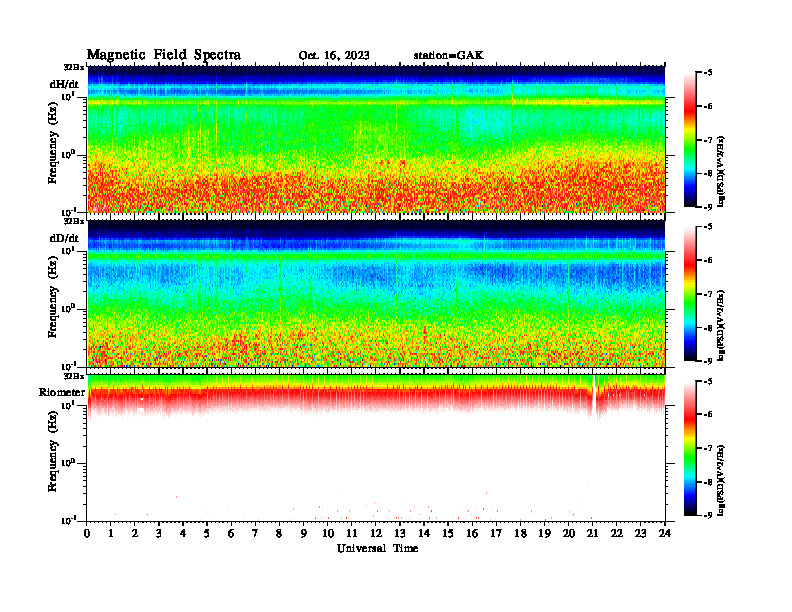Click the "-9" value on dH/dt color scale
Image resolution: width=792 pixels, height=612 pixels.
pos(708,207)
